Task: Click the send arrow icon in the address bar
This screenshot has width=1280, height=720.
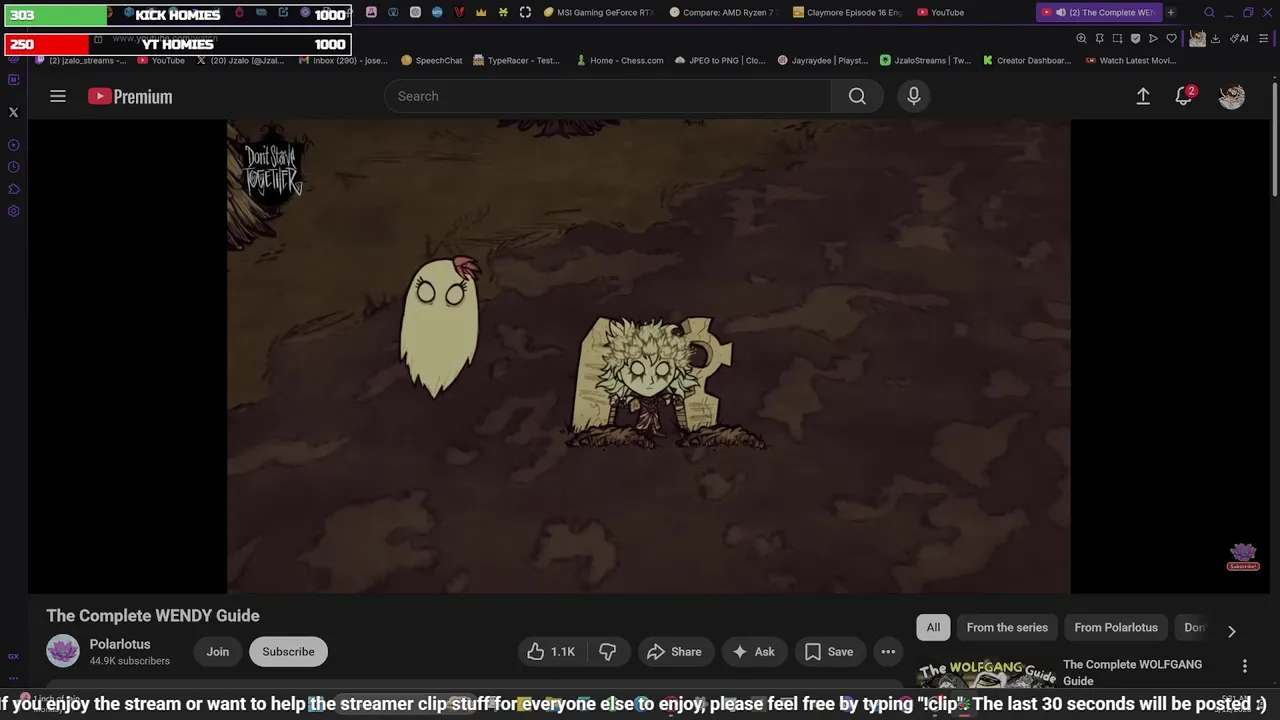Action: (x=1153, y=38)
